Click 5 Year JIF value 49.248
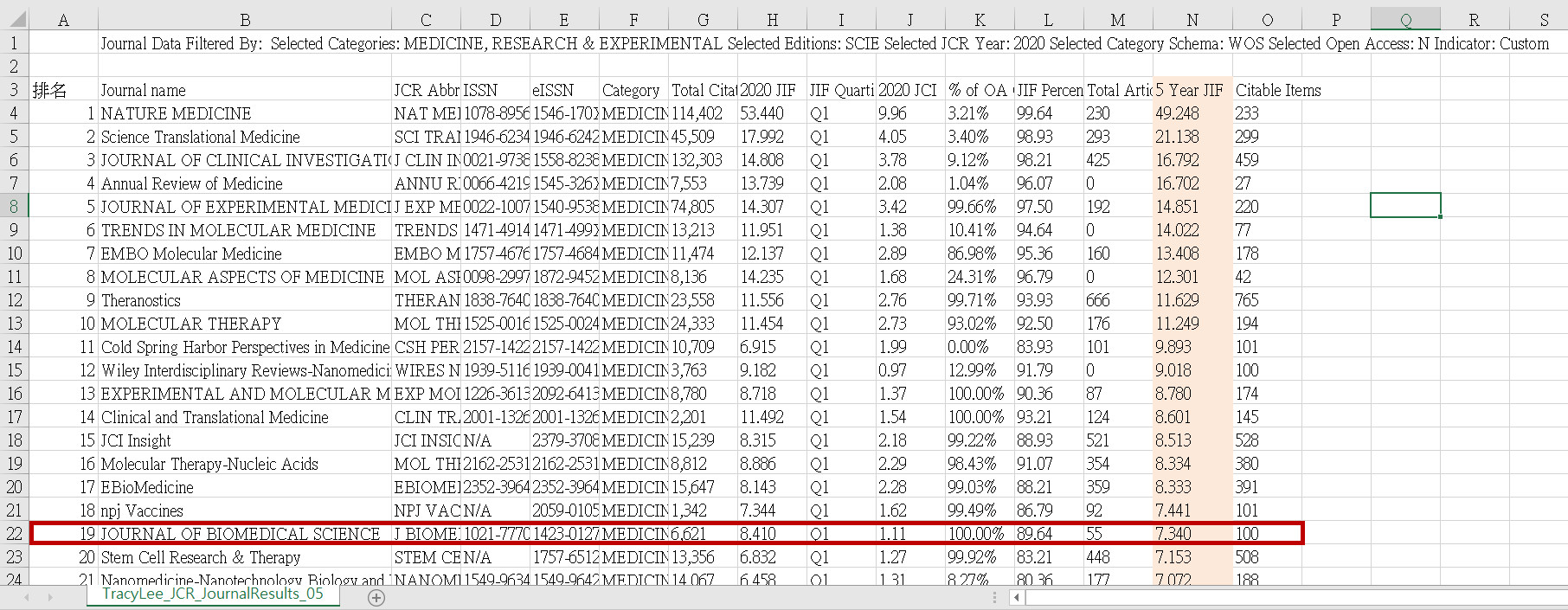This screenshot has width=1568, height=610. tap(1192, 113)
